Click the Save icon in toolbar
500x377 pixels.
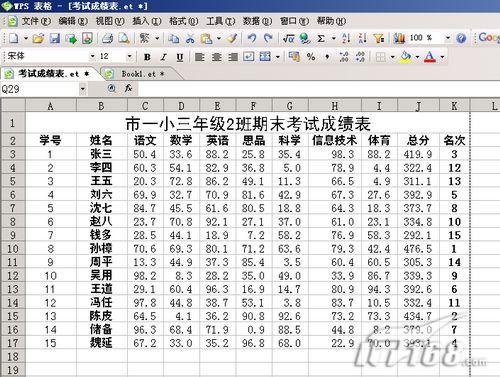click(55, 38)
